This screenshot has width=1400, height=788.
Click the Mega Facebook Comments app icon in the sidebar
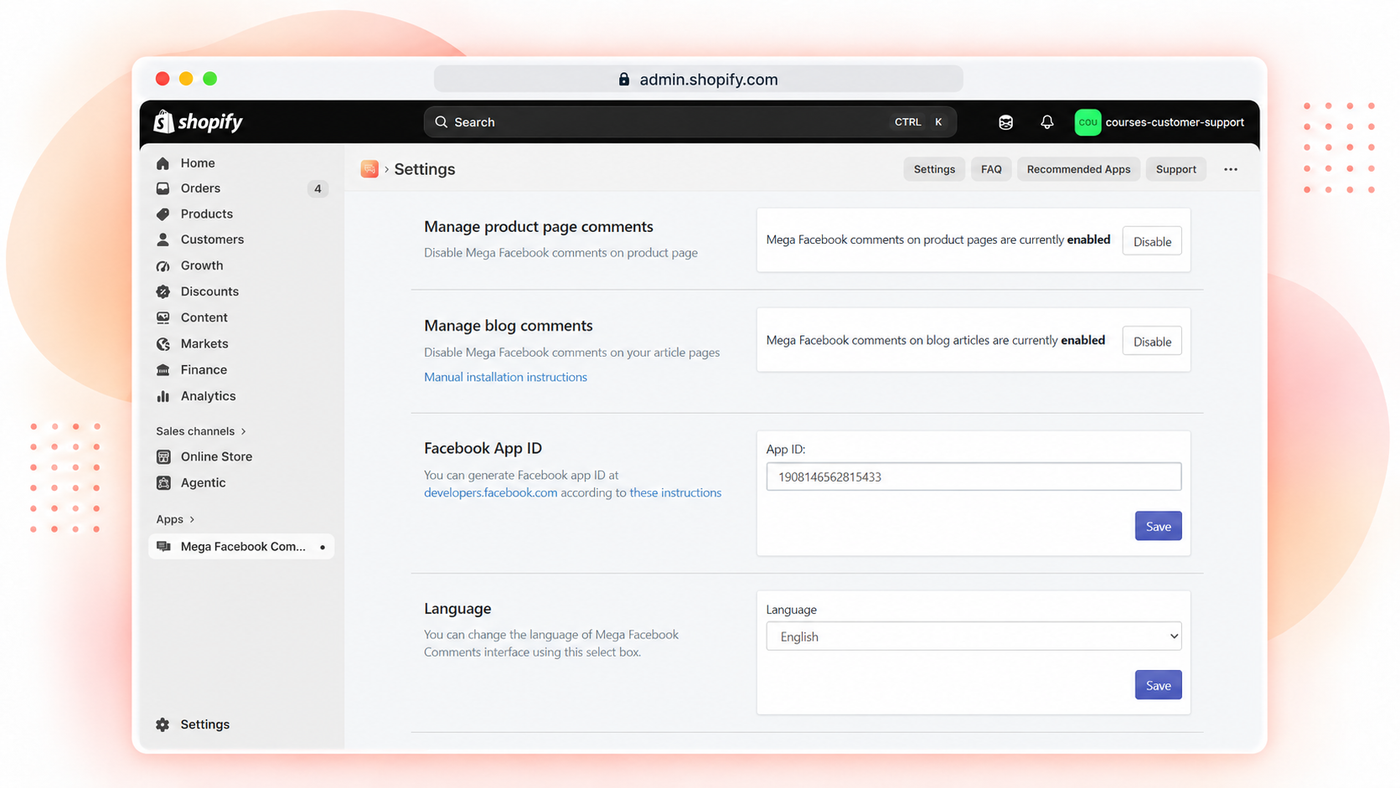tap(163, 547)
